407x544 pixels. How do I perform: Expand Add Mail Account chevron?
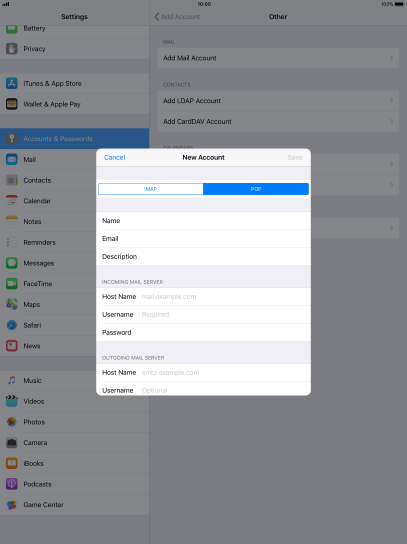391,58
